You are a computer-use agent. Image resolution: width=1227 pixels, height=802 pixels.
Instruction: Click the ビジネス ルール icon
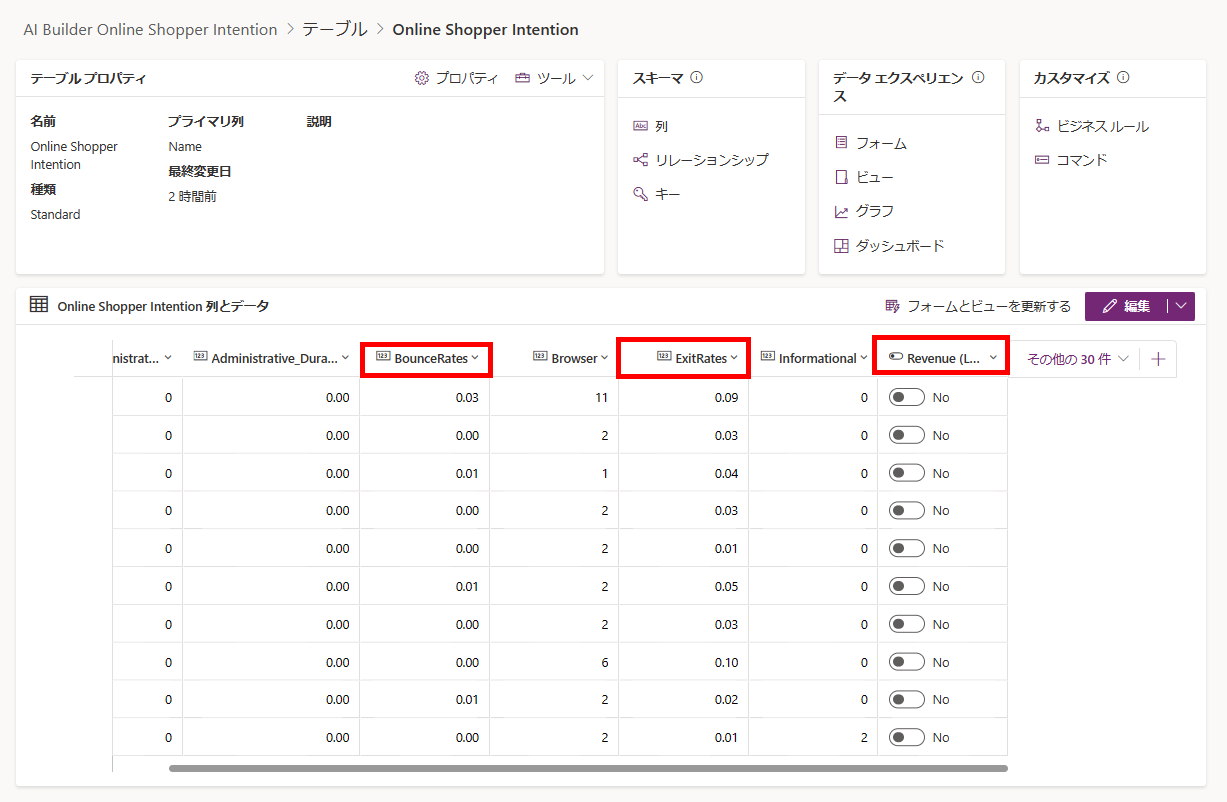pyautogui.click(x=1042, y=126)
